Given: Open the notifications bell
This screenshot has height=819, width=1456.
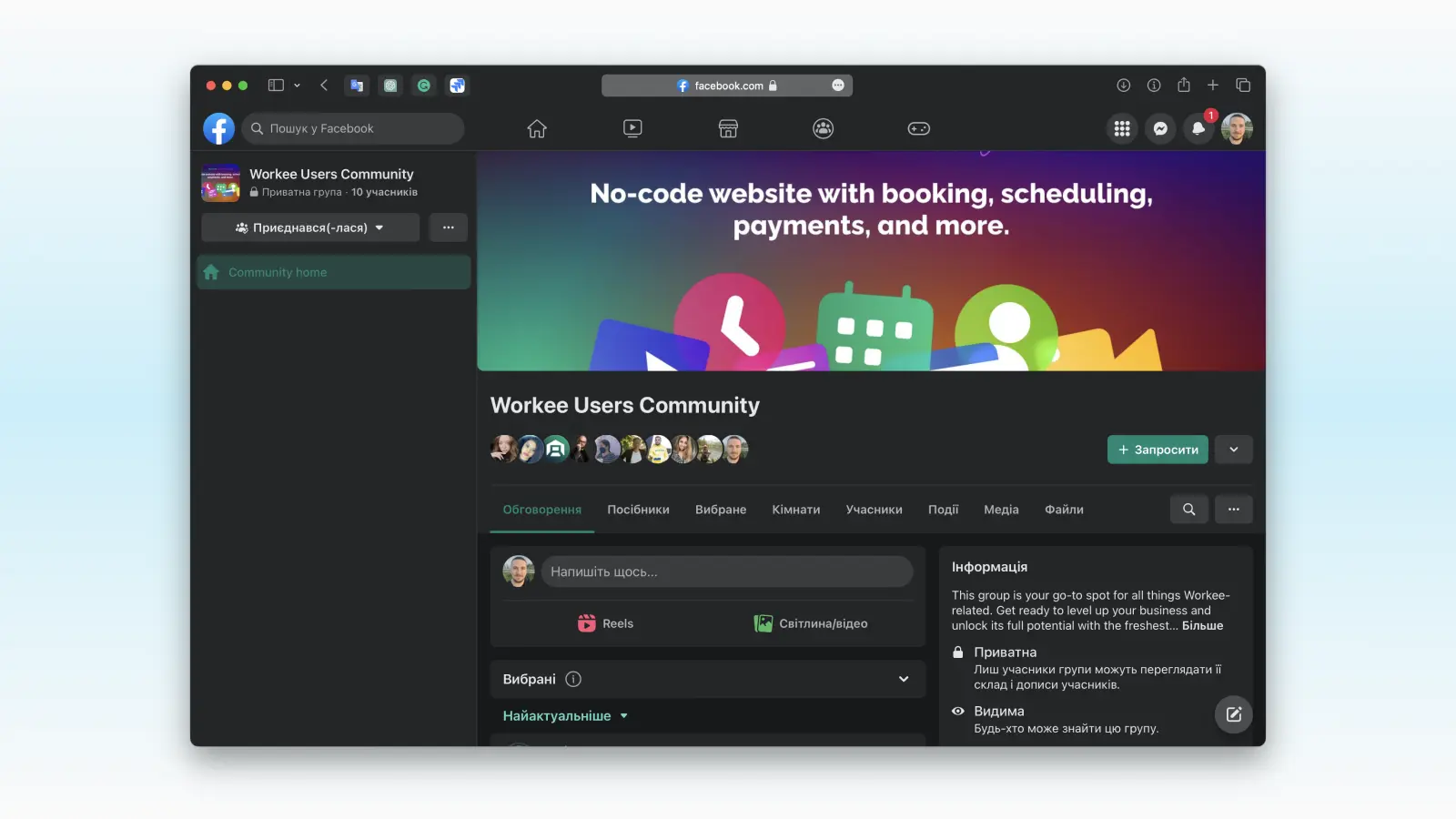Looking at the screenshot, I should coord(1198,128).
